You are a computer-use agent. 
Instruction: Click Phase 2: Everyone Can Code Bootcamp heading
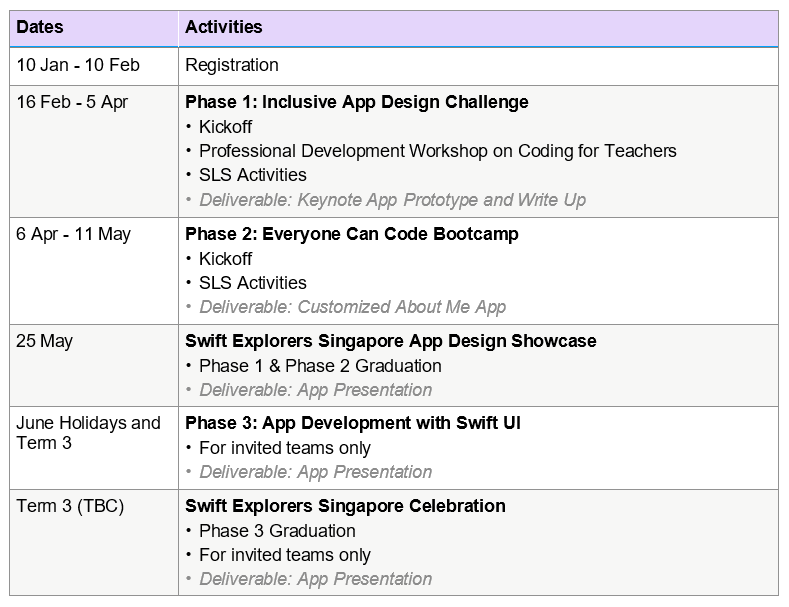352,234
